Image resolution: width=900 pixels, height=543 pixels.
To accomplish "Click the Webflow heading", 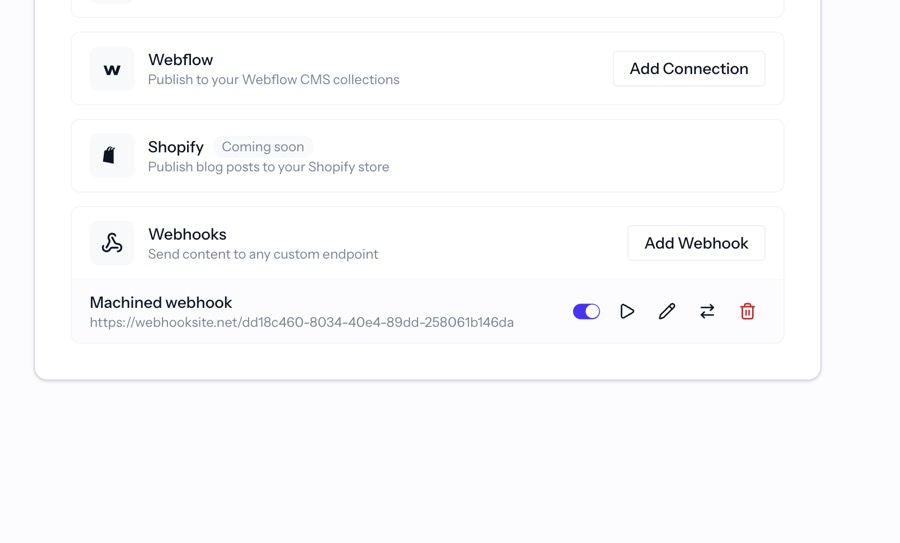I will point(181,60).
